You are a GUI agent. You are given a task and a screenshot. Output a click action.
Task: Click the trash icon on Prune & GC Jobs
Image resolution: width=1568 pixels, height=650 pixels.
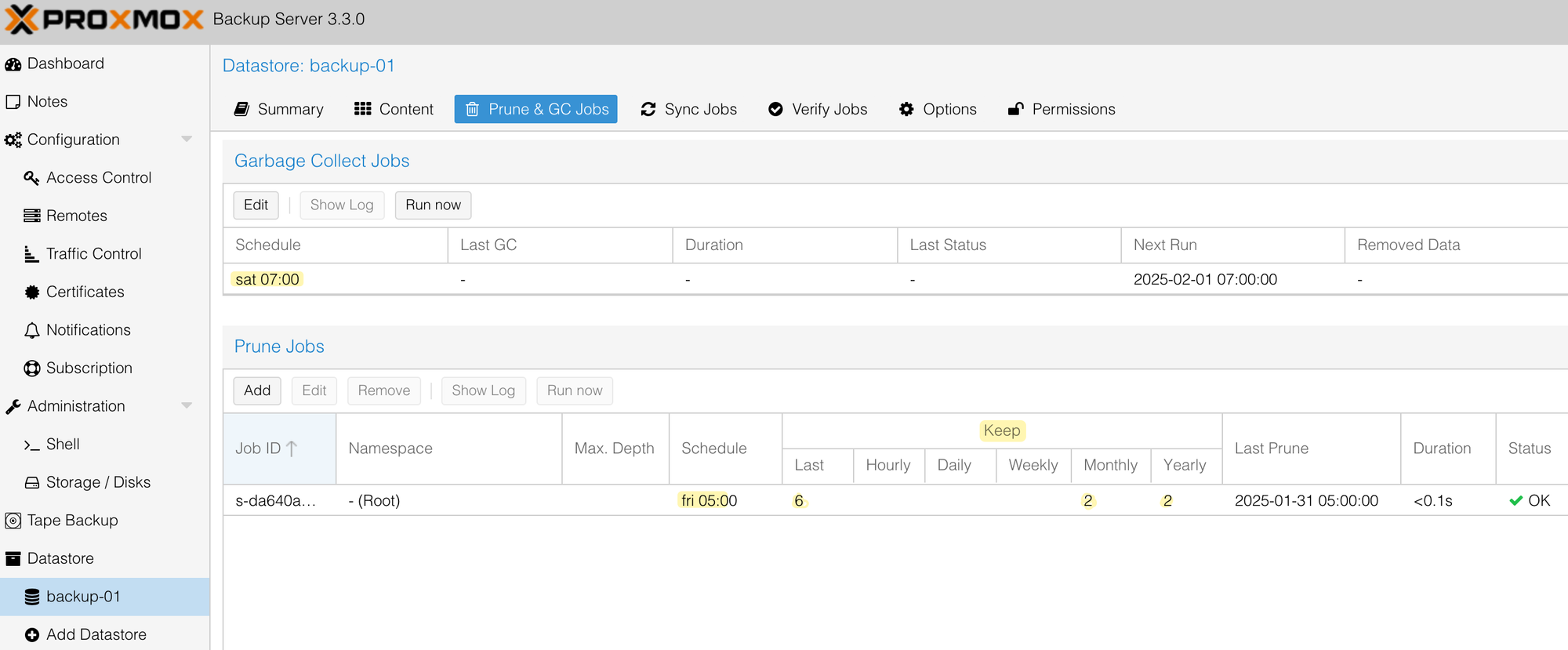[472, 109]
